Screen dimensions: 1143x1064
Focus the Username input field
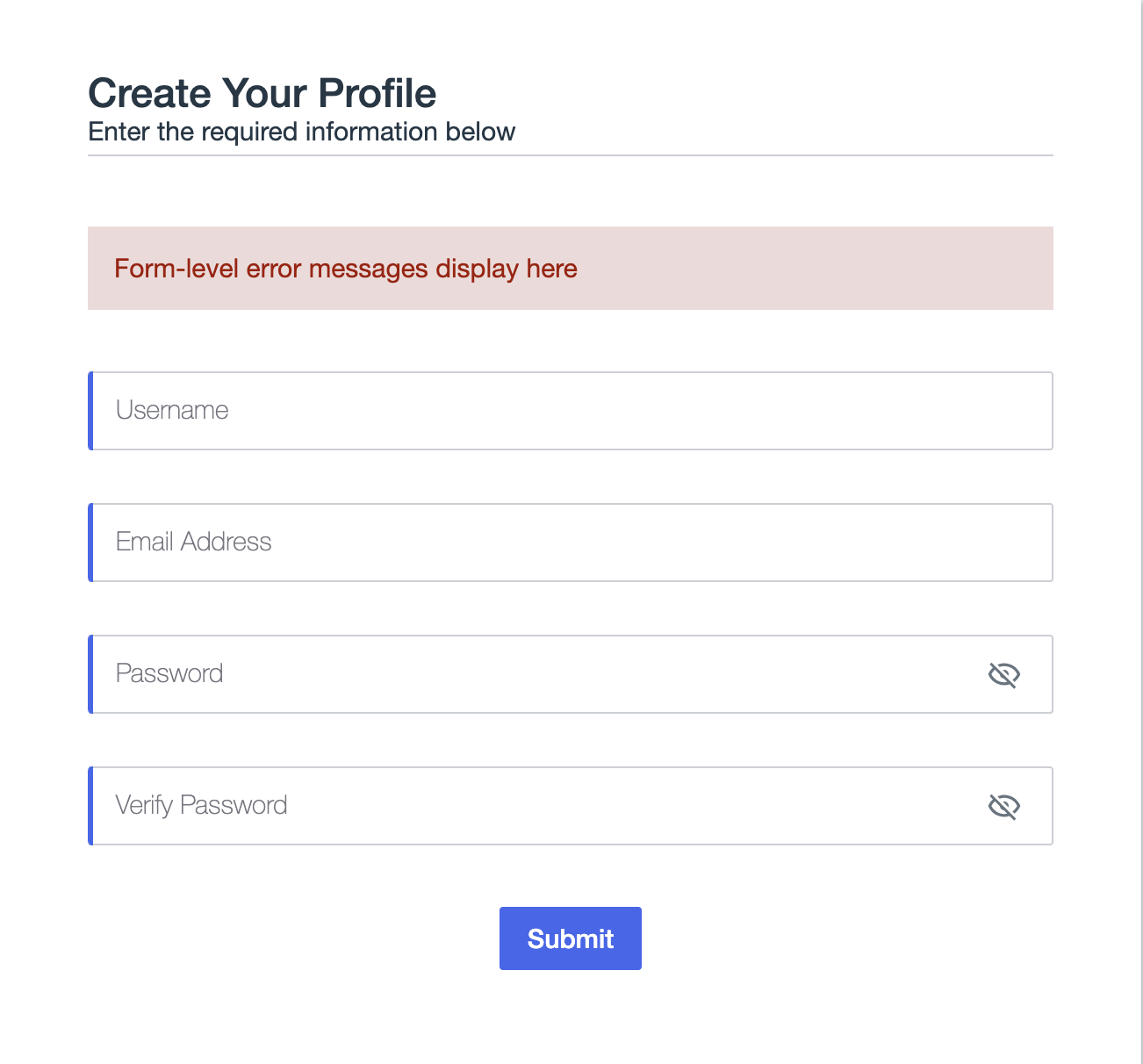point(571,411)
